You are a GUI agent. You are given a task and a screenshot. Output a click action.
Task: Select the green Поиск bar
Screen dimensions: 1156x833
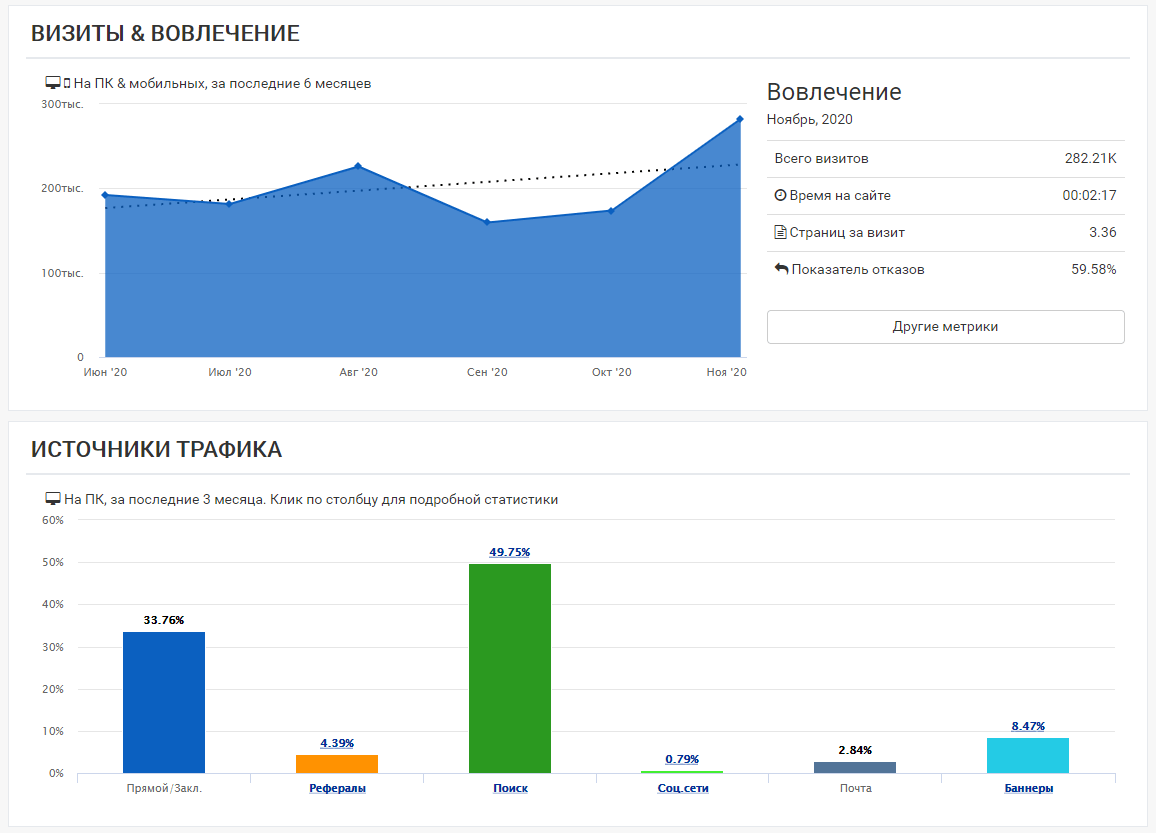point(510,668)
